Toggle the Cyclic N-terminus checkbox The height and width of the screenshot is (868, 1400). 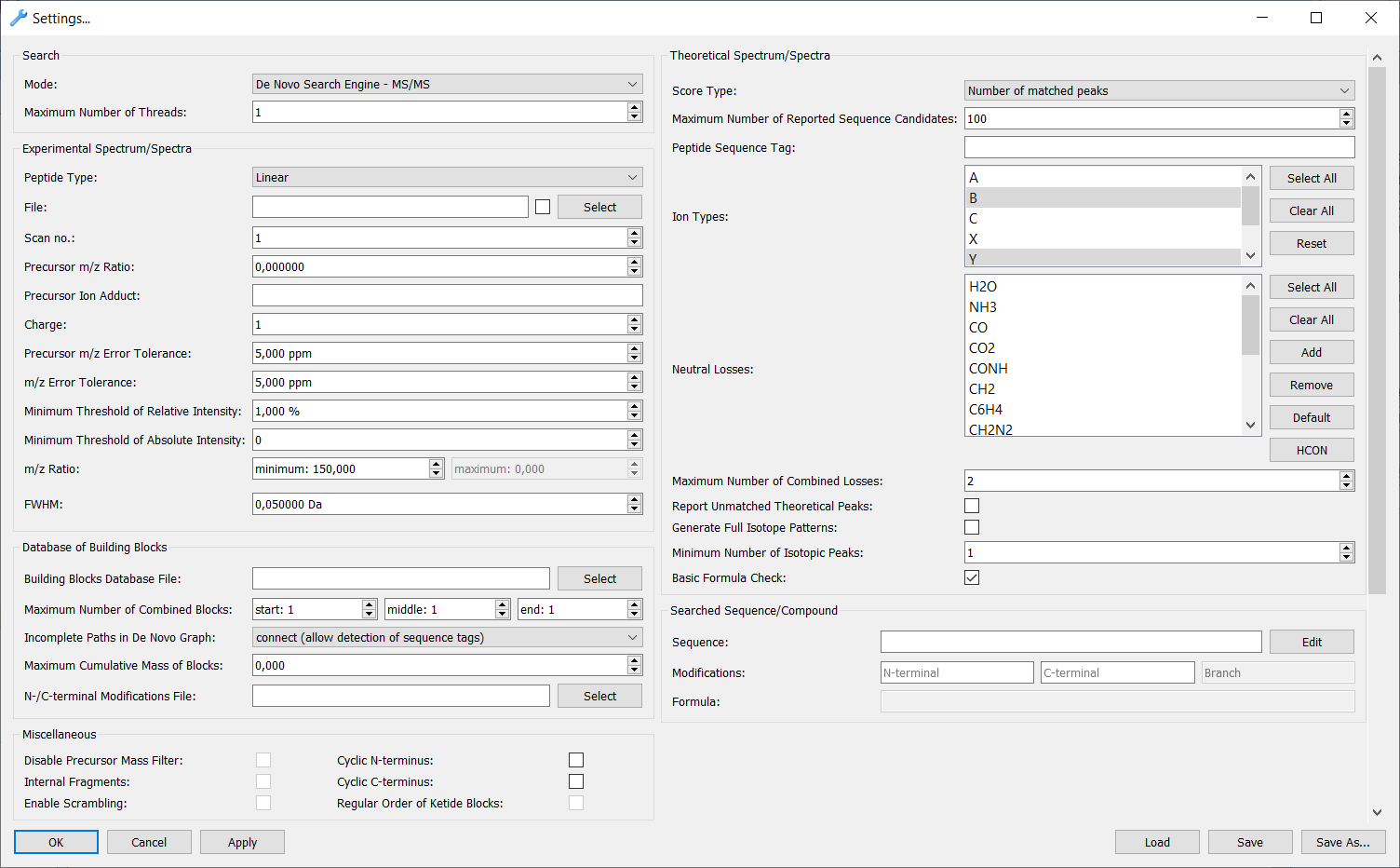(576, 760)
